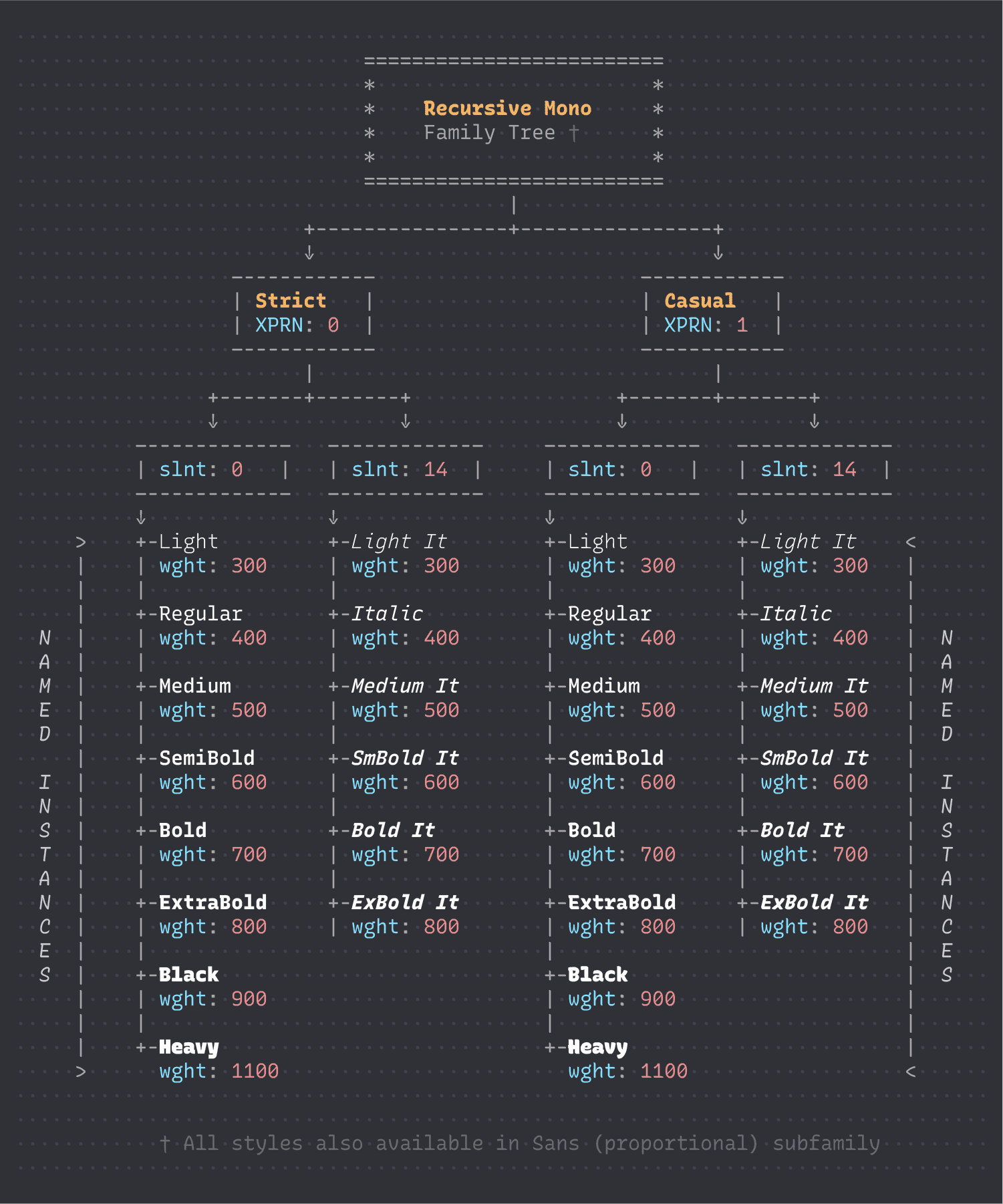Click "slnt: 14" box under Strict
The height and width of the screenshot is (1204, 1003).
click(406, 469)
